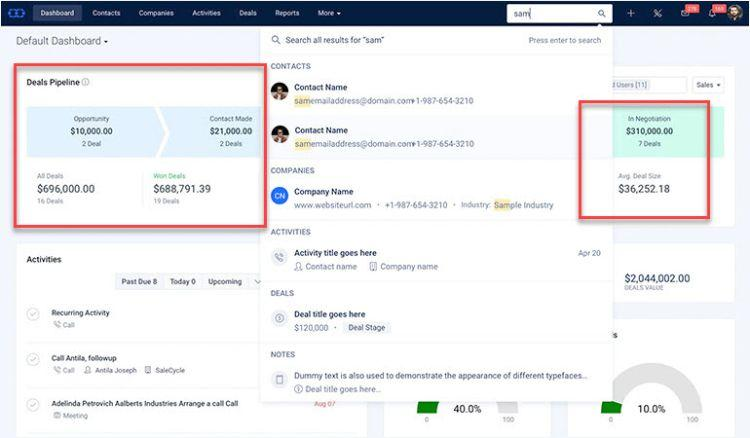Open the Company Name search result
This screenshot has width=750, height=438.
[436, 198]
